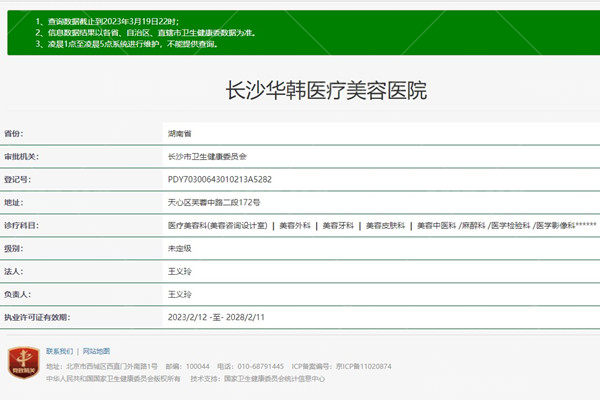Click notice line one about 2023年3月19日22时
Screen dimensions: 600x400
[108, 21]
